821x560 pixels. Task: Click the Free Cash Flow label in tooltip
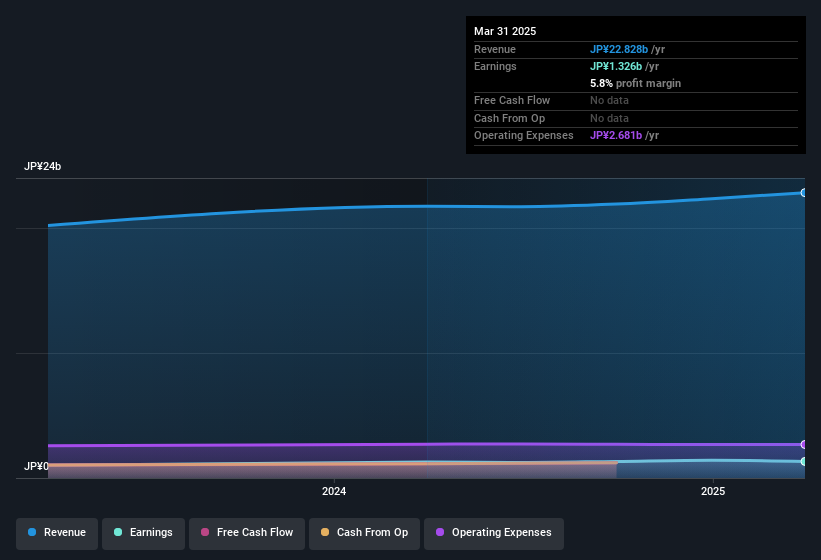512,100
